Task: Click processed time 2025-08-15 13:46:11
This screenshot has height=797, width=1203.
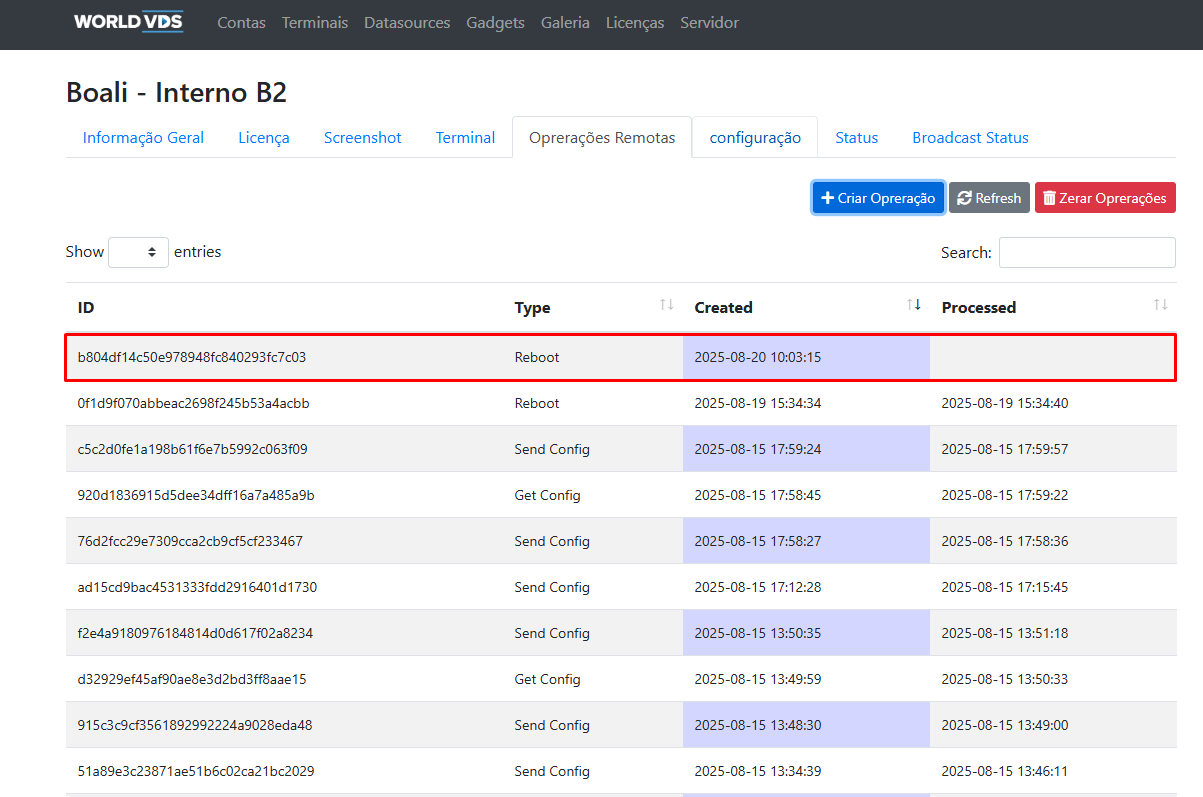Action: [1005, 771]
